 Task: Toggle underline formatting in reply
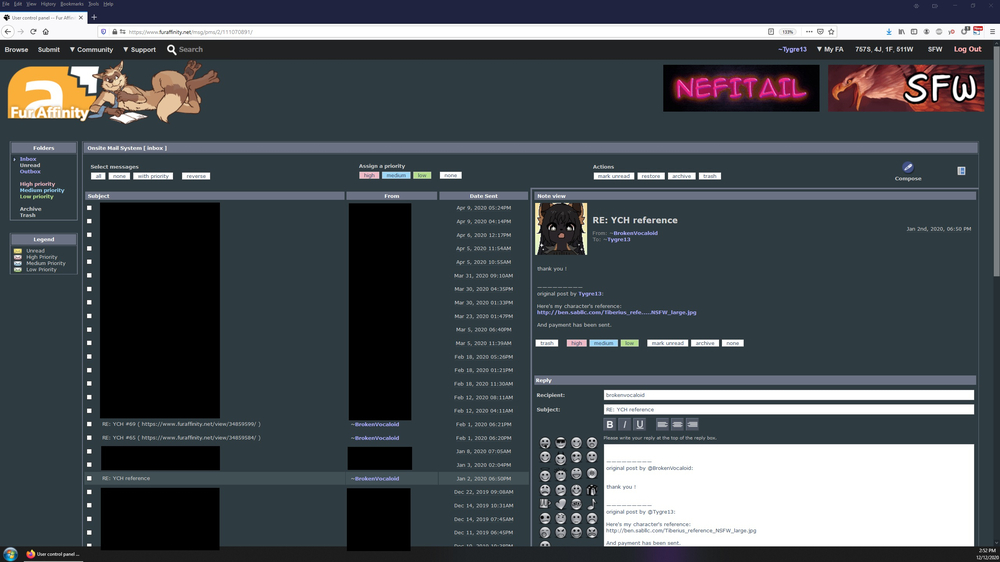click(640, 424)
